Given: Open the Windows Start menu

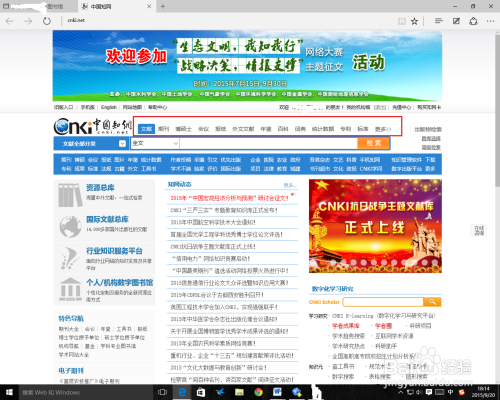Looking at the screenshot, I should [x=9, y=392].
